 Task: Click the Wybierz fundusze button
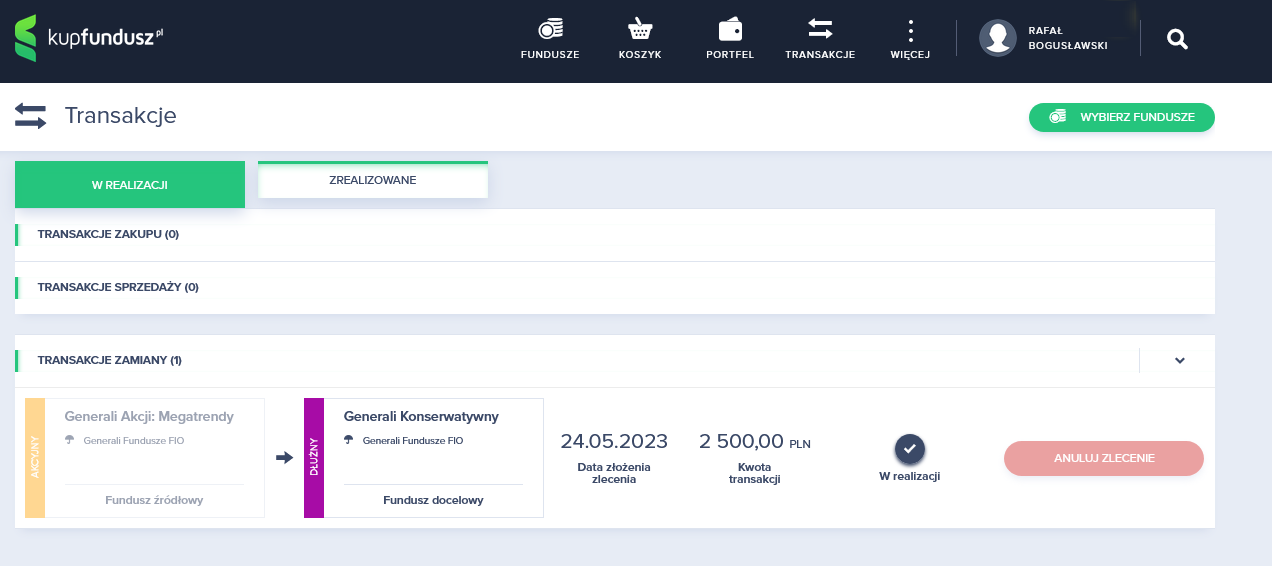[1121, 117]
